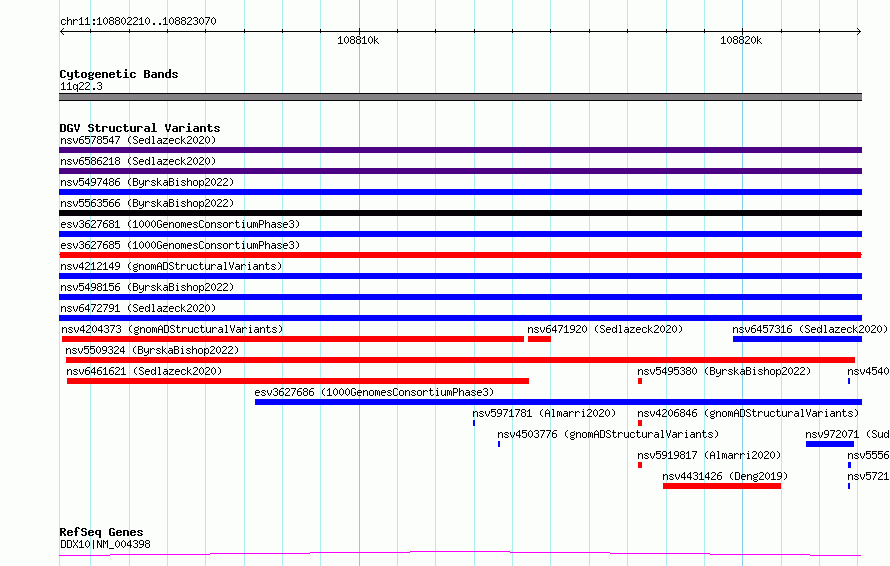Open the nsv5497486 (ByrskaBishop2022) variant label
890x566 pixels.
147,182
